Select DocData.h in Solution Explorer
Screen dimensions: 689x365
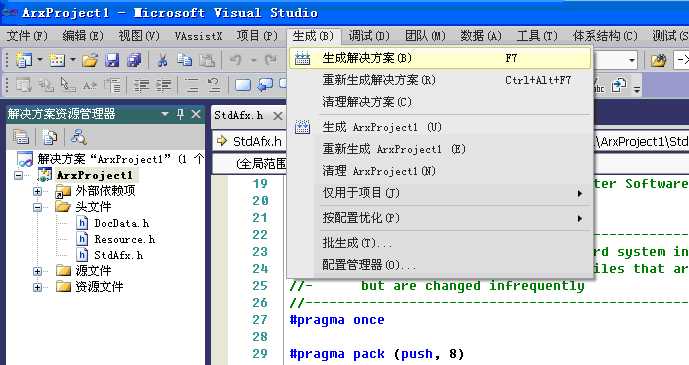click(x=121, y=223)
